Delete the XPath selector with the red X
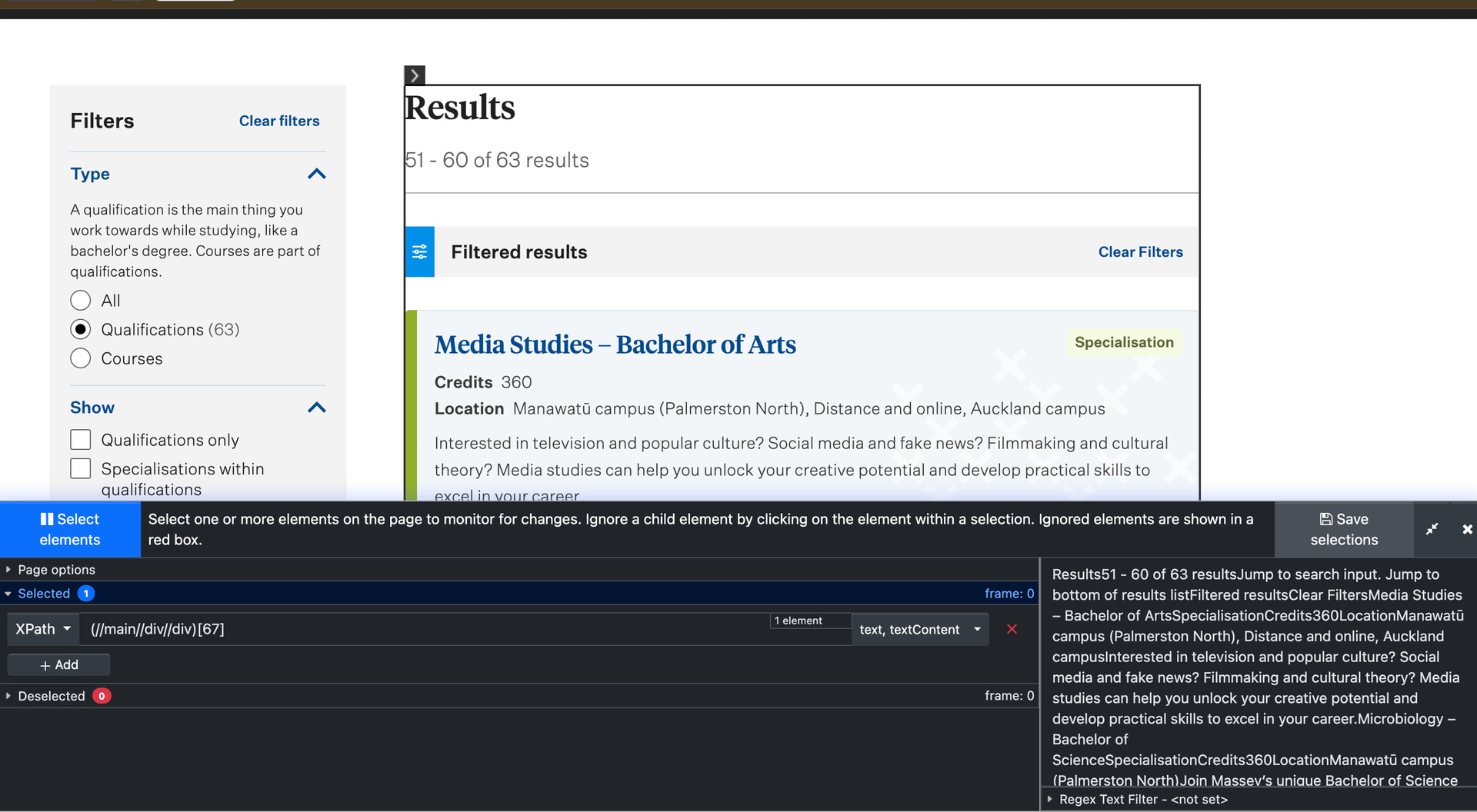1477x812 pixels. 1012,629
